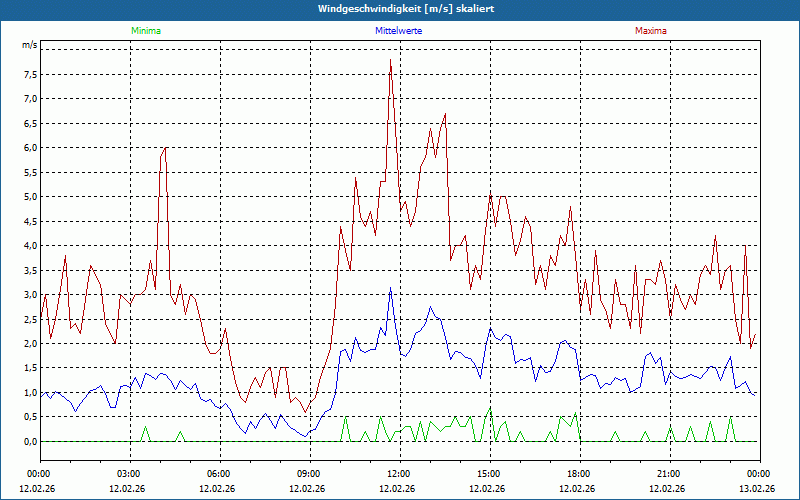Click the 18:00 time axis label

[580, 474]
